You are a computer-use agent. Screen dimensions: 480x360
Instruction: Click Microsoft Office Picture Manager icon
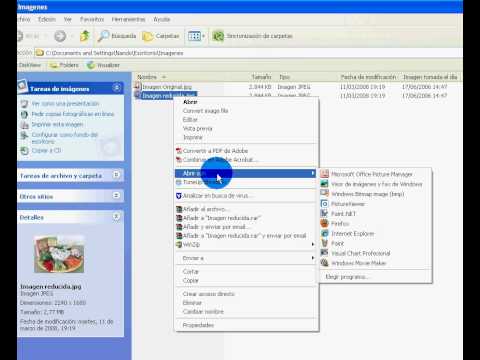tap(324, 174)
